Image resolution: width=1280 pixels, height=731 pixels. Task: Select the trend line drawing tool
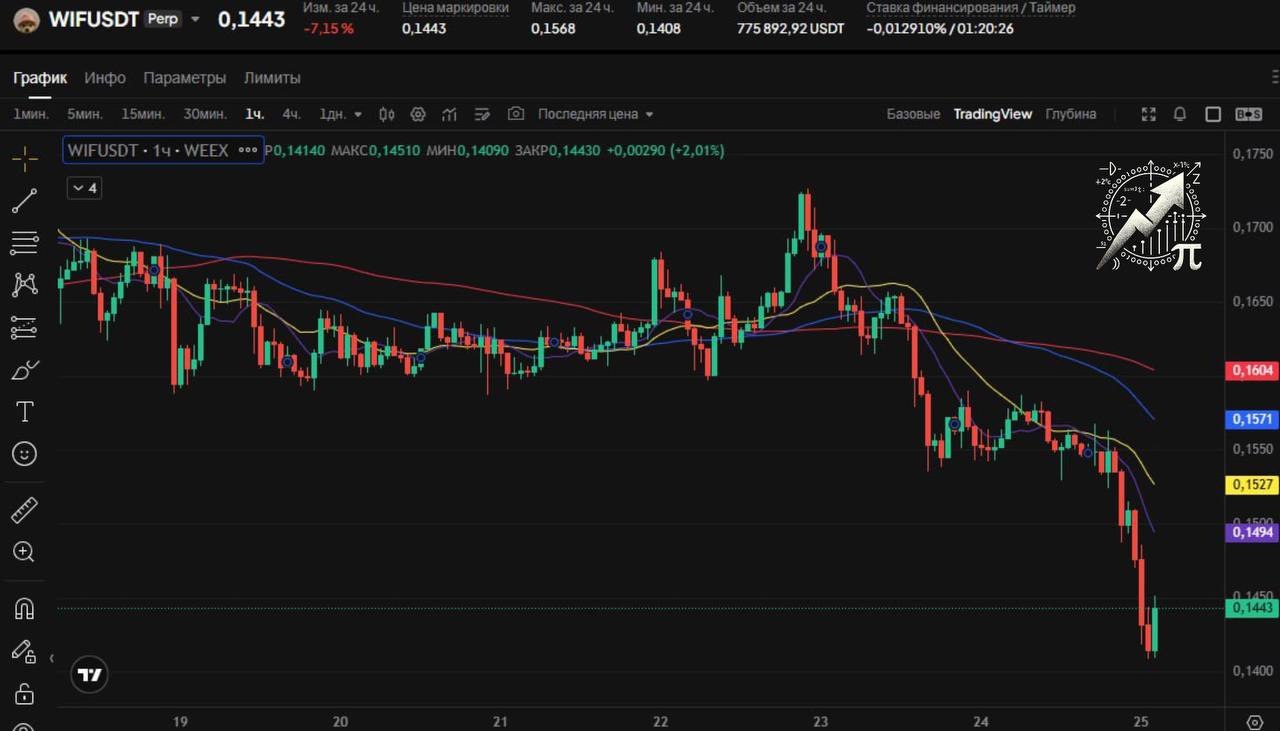coord(25,200)
